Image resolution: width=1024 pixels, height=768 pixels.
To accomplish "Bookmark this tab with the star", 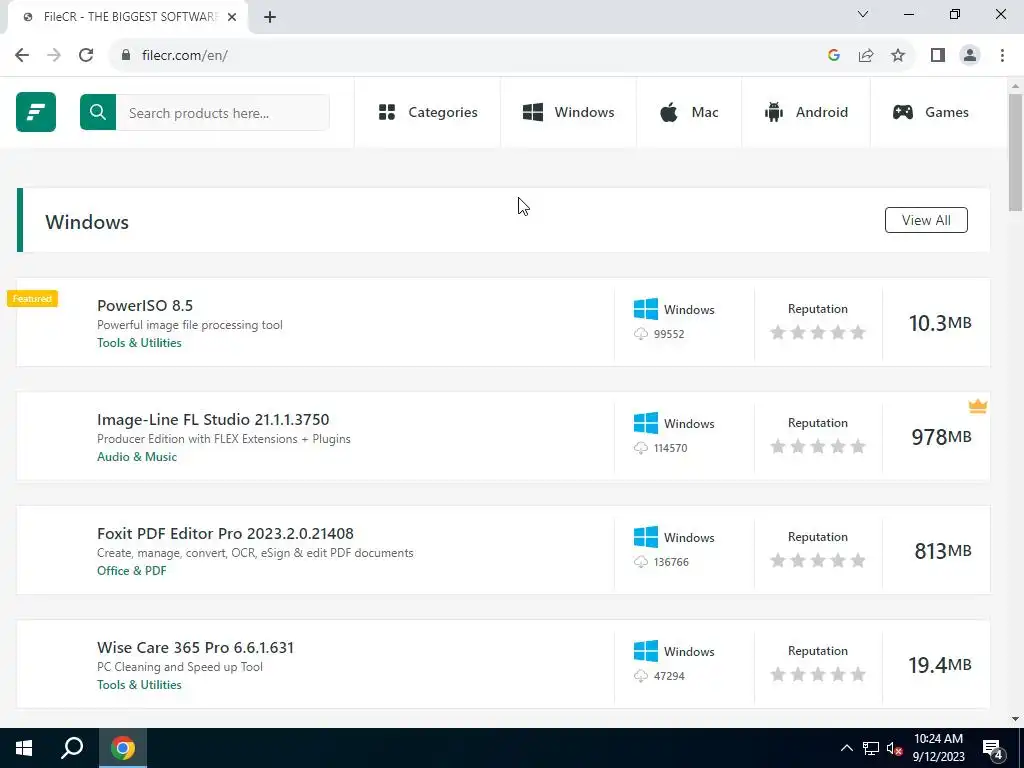I will click(x=898, y=55).
